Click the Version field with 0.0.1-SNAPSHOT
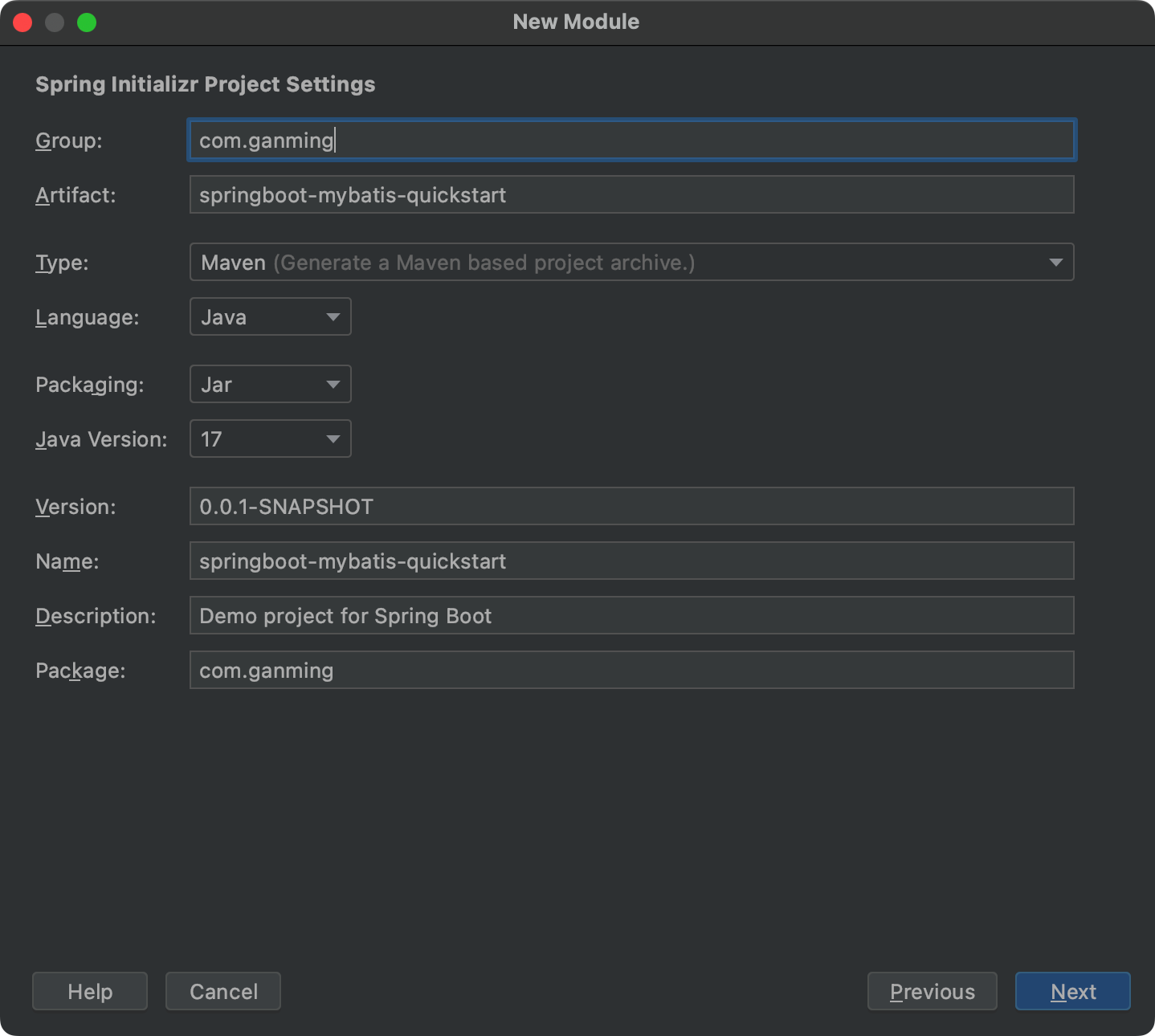Viewport: 1155px width, 1036px height. click(x=631, y=507)
